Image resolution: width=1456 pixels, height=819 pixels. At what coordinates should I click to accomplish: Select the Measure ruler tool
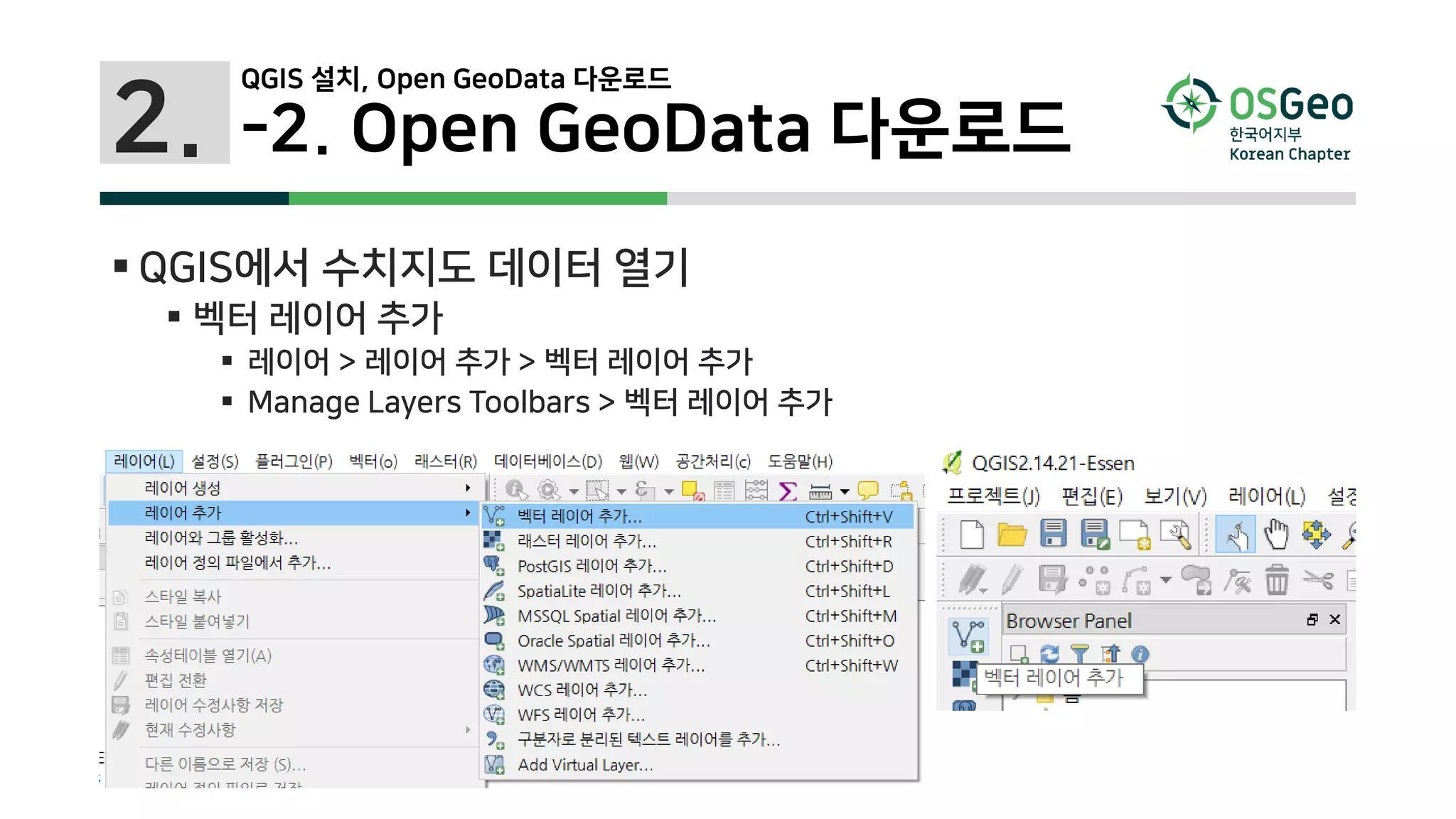[820, 491]
